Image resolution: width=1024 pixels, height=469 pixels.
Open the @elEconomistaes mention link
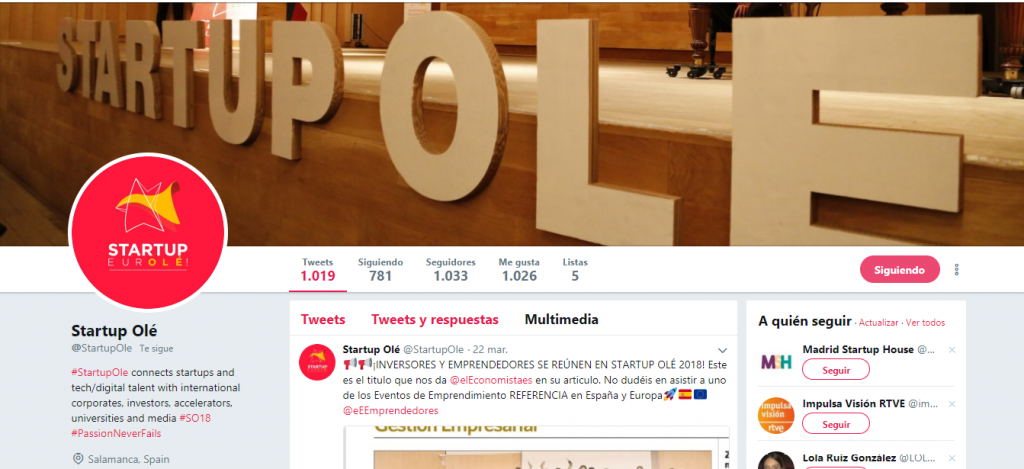tap(492, 380)
